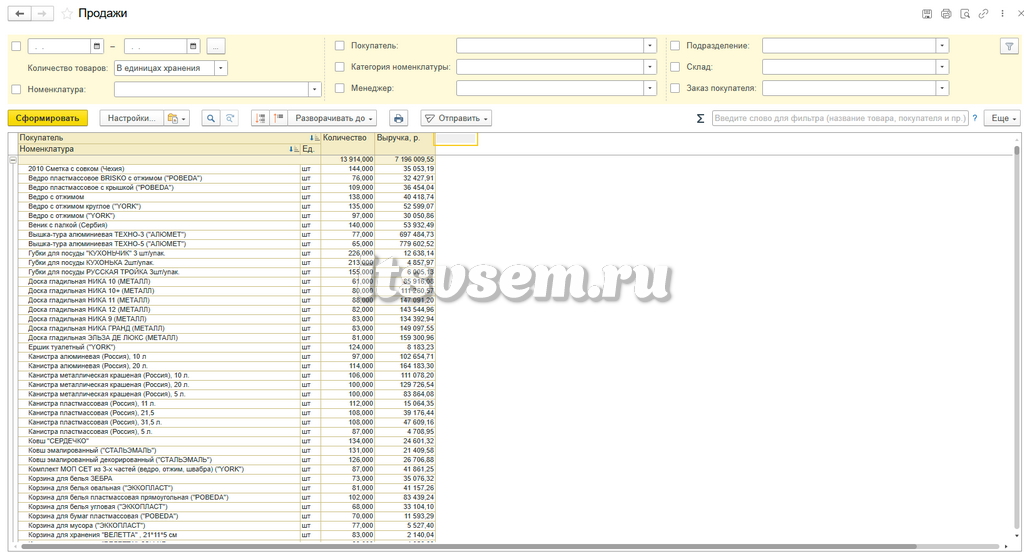Open print preview icon in title bar

point(965,14)
